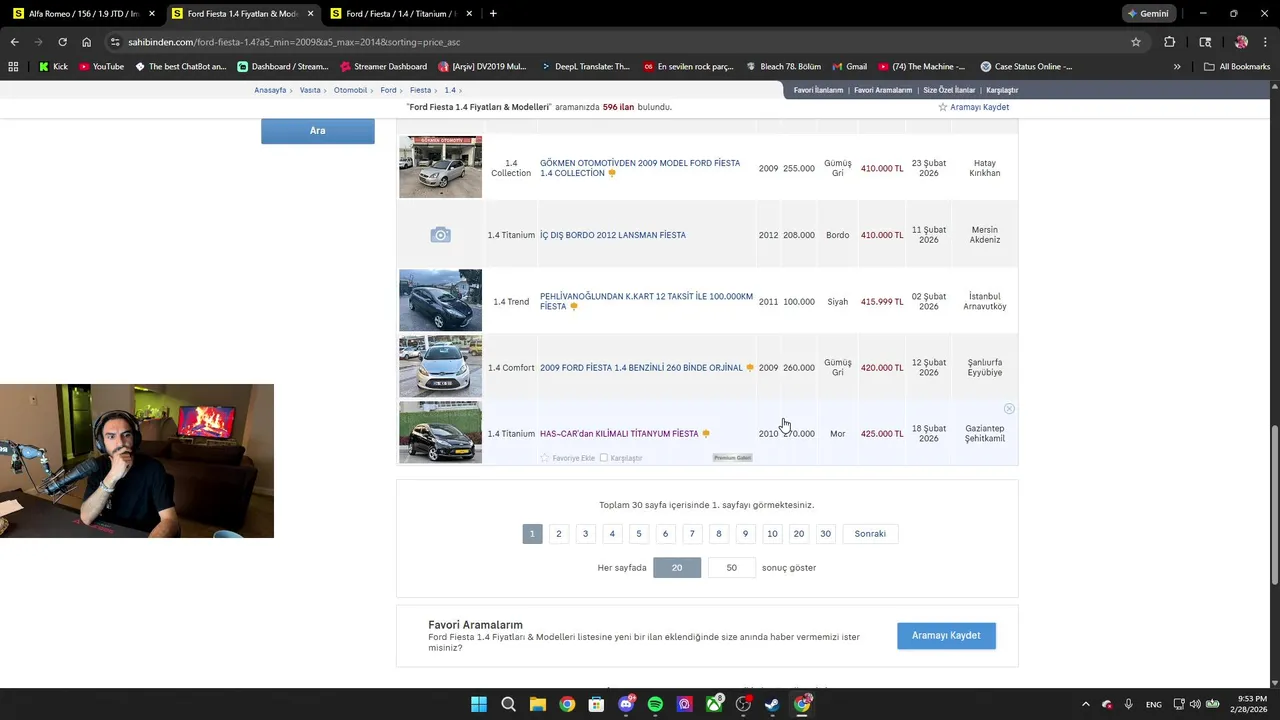Open the Chrome three-dot menu
Screen dimensions: 1280x720
[x=1266, y=42]
